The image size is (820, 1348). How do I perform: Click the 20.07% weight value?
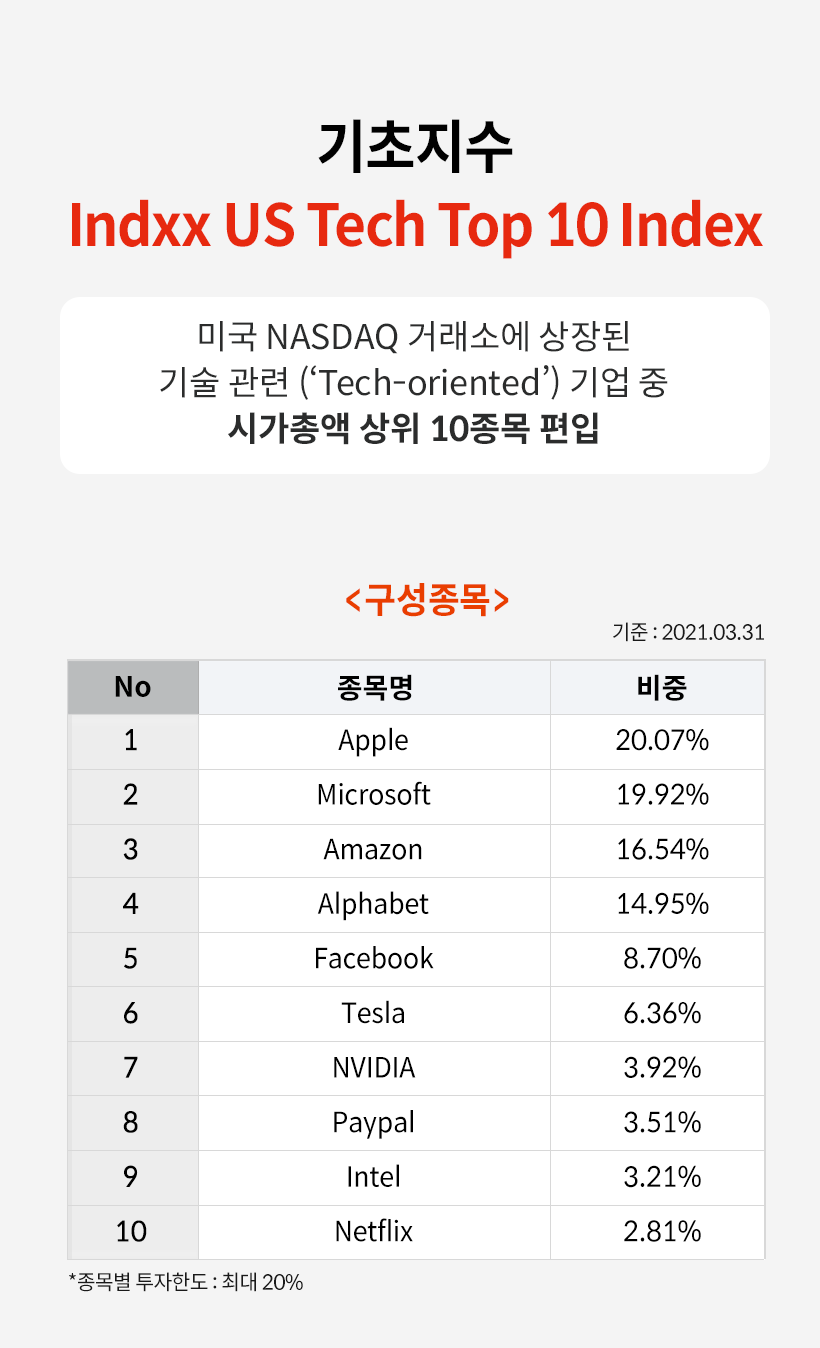[x=661, y=741]
